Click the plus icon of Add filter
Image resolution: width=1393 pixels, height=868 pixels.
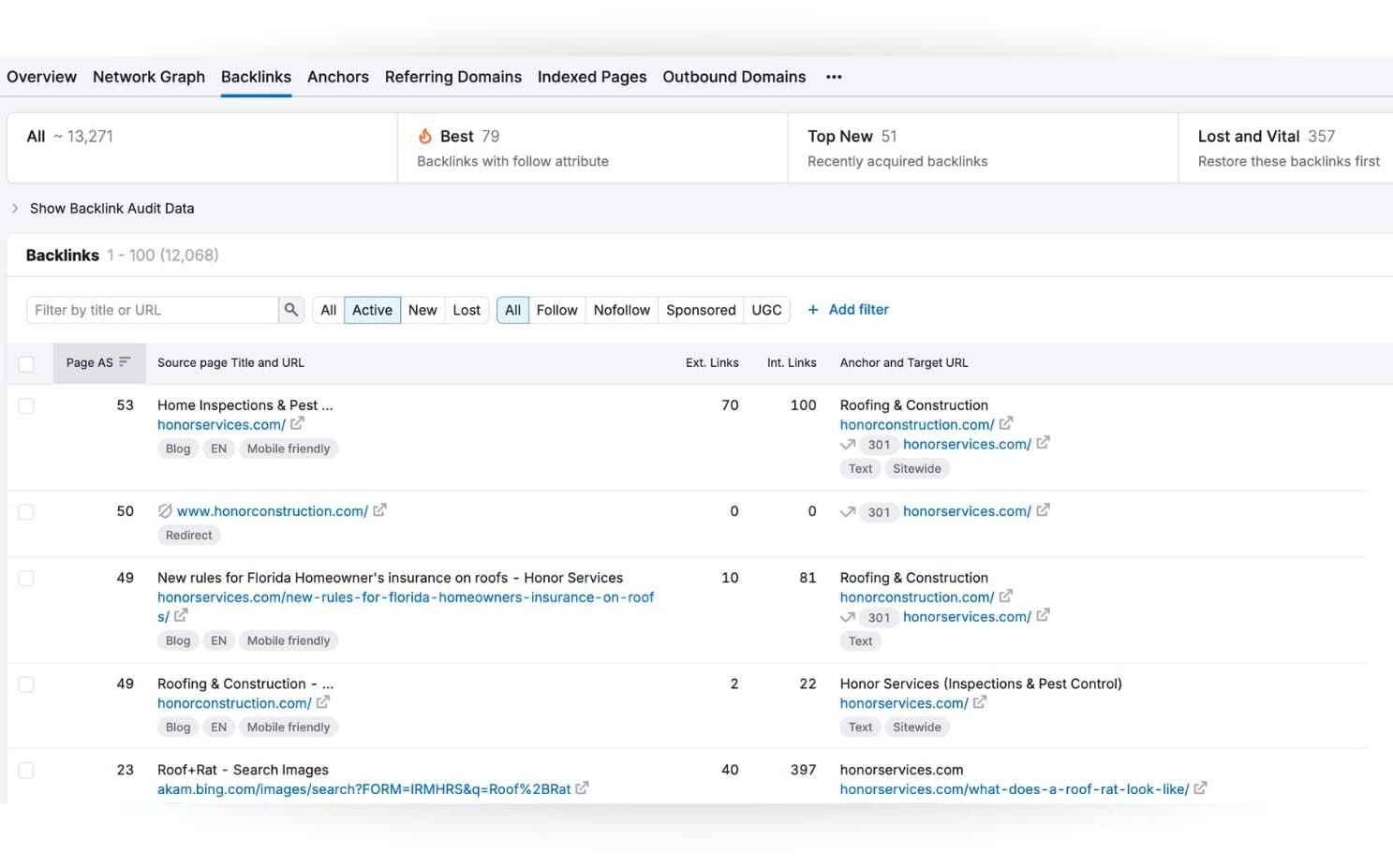pos(813,310)
